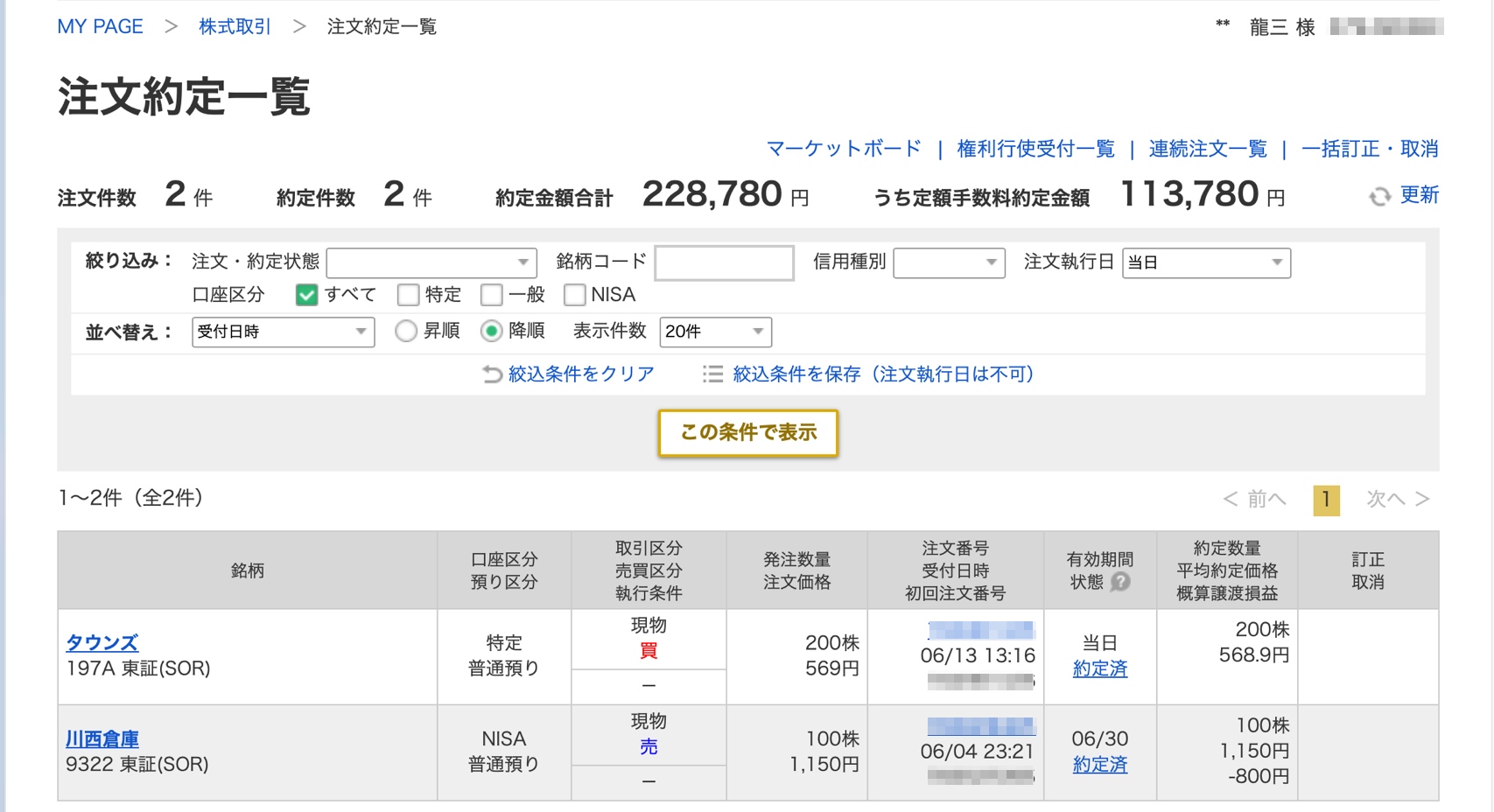1494x812 pixels.
Task: Open the 注文執行日 dropdown showing 当日
Action: 1206,262
